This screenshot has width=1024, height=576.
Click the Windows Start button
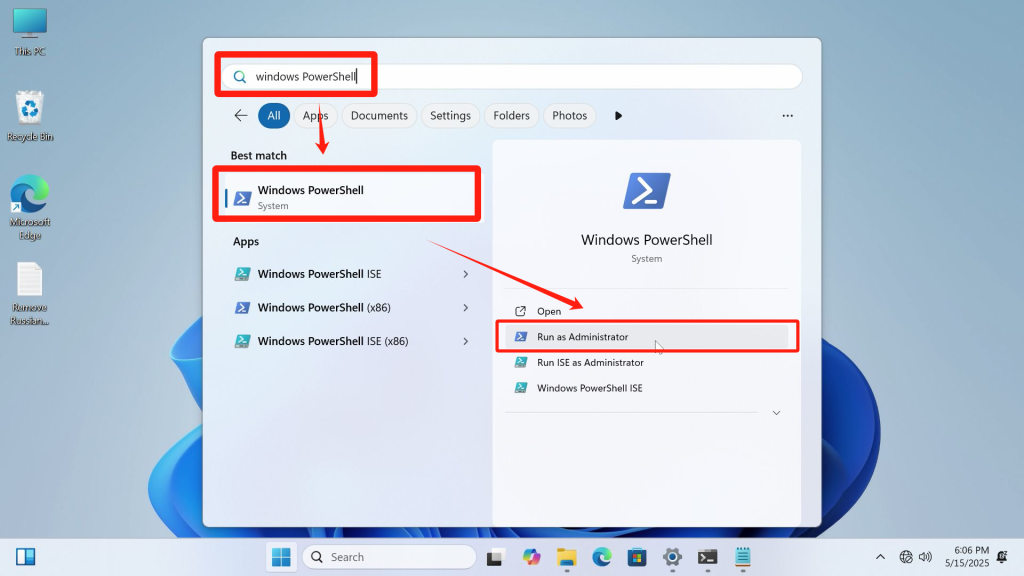point(281,557)
